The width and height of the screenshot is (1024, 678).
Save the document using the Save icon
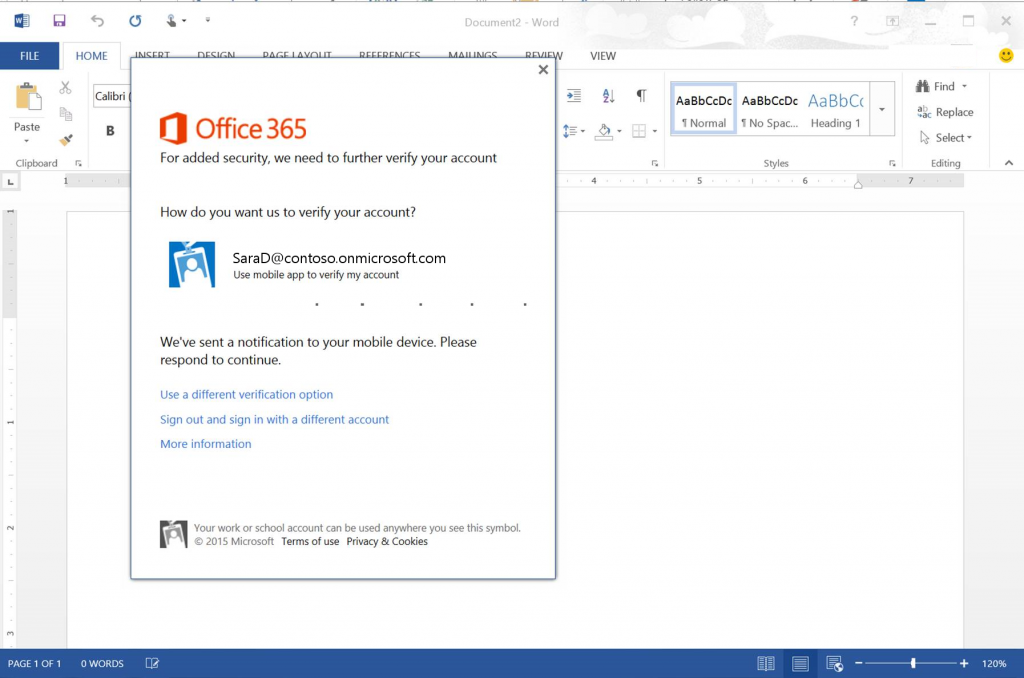(x=59, y=19)
